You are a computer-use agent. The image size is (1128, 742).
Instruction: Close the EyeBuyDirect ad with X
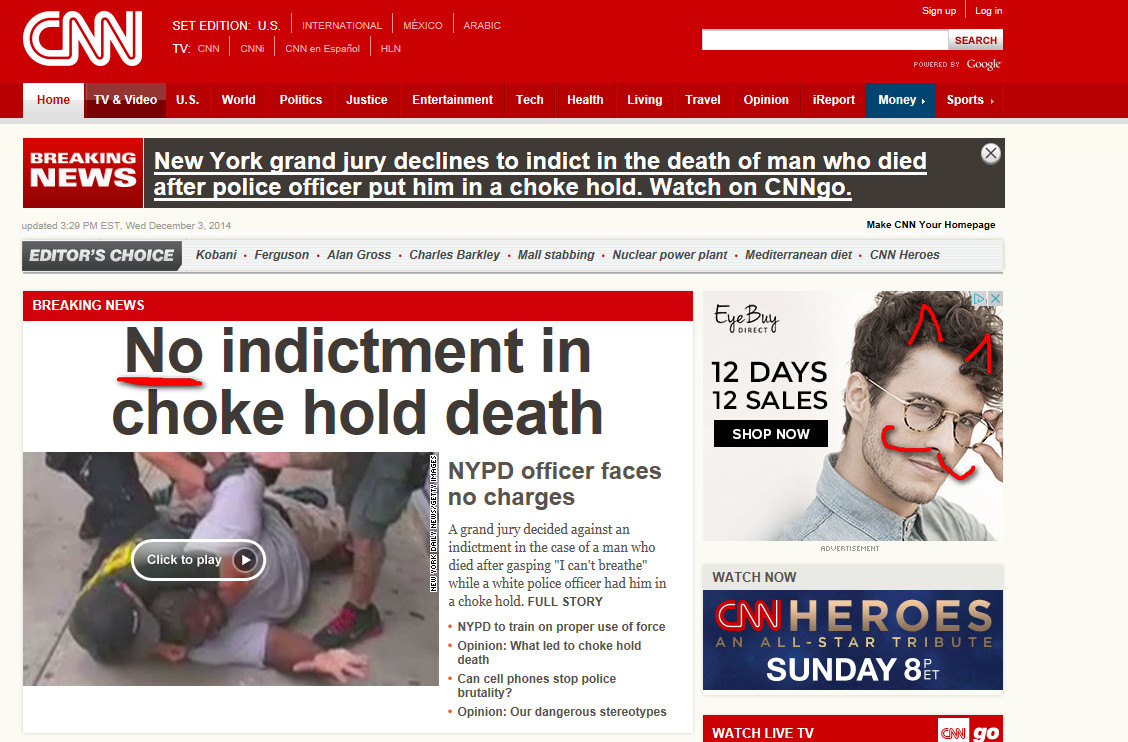click(996, 298)
